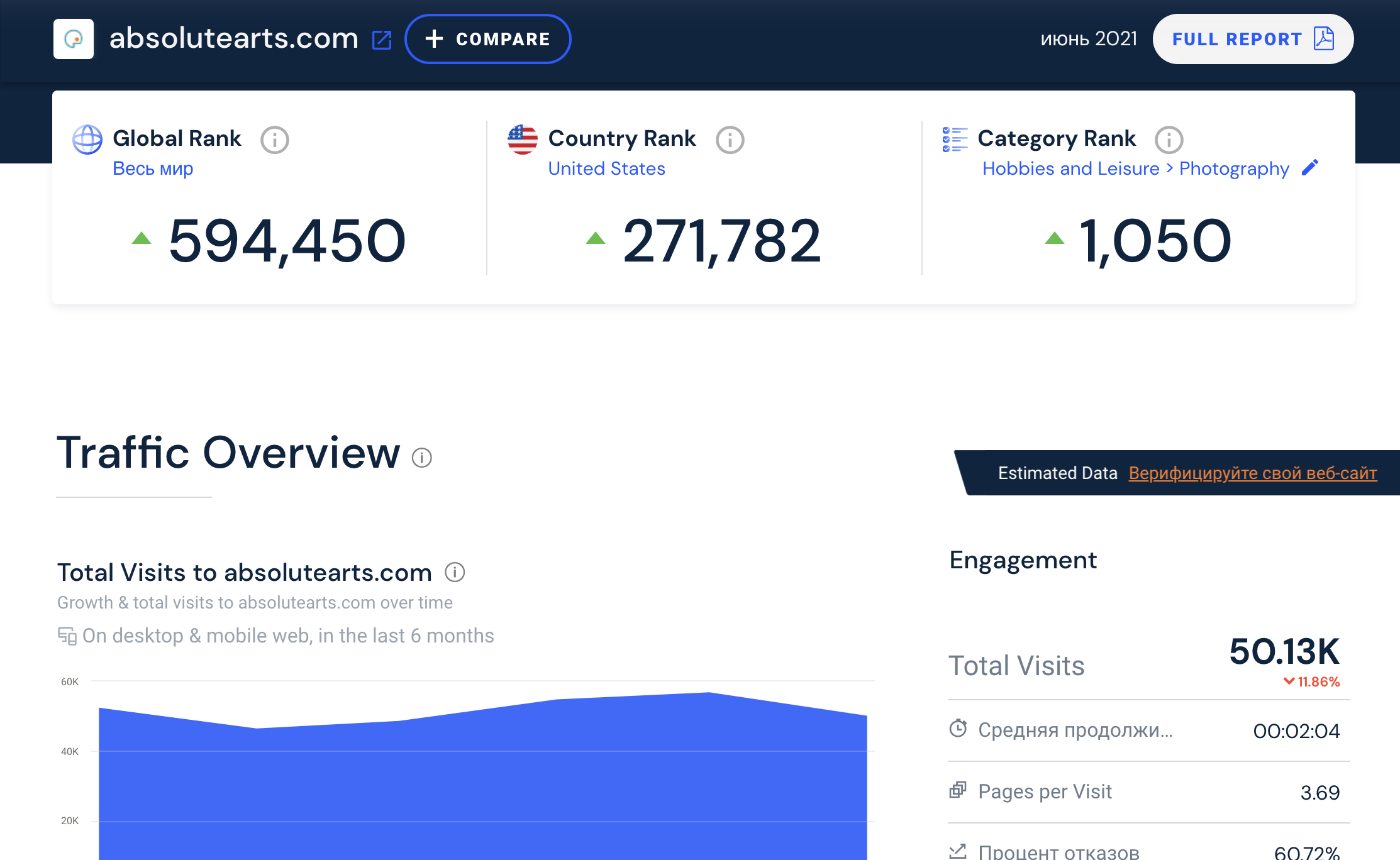Image resolution: width=1400 pixels, height=860 pixels.
Task: Click the Category Rank list icon
Action: click(955, 140)
